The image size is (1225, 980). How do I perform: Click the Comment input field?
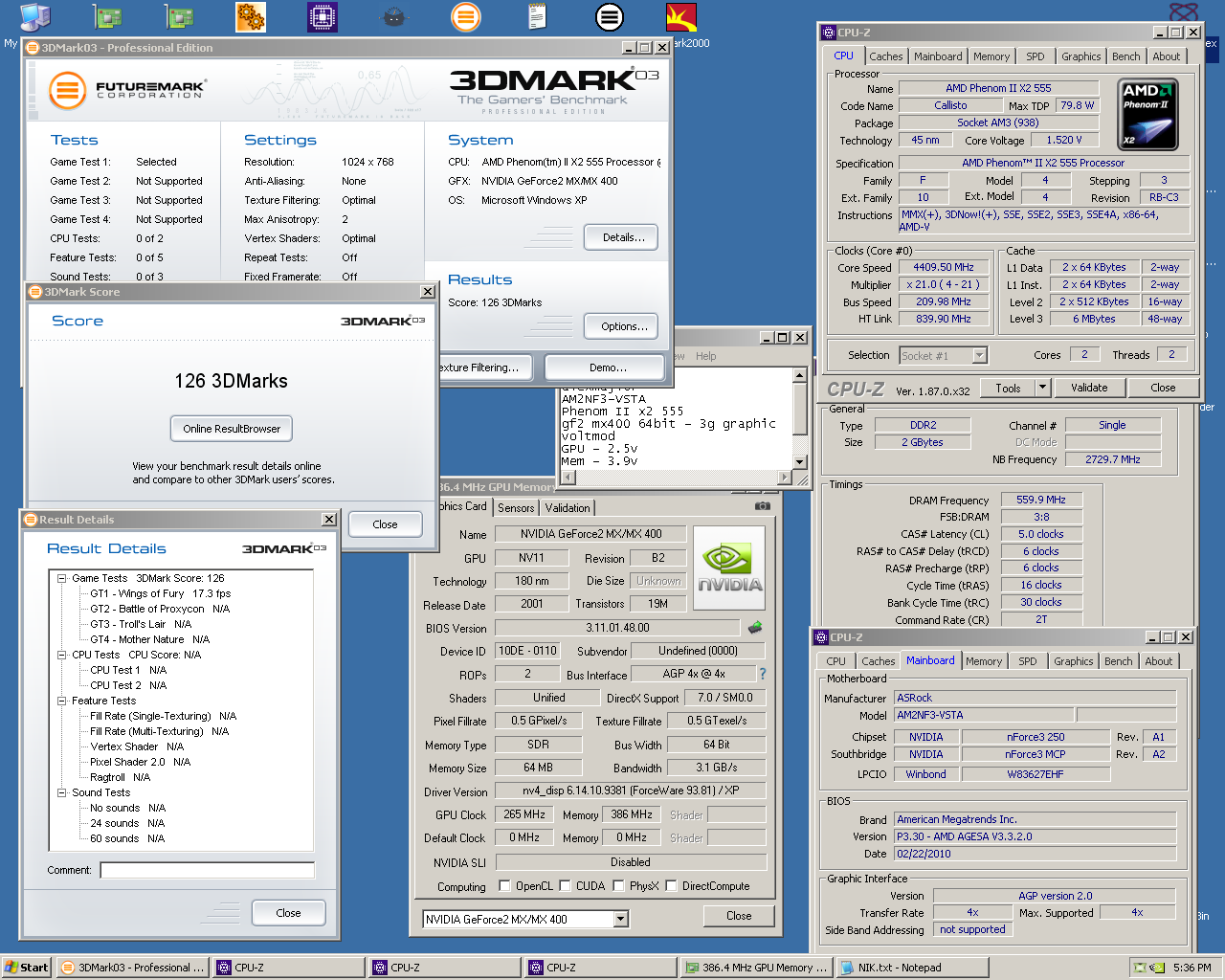pos(207,870)
